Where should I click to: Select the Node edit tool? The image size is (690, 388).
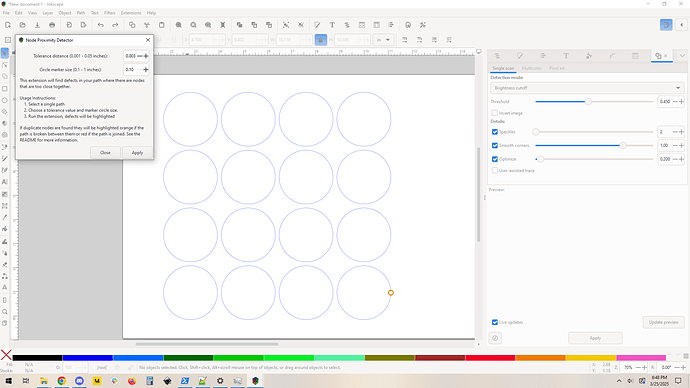(5, 65)
